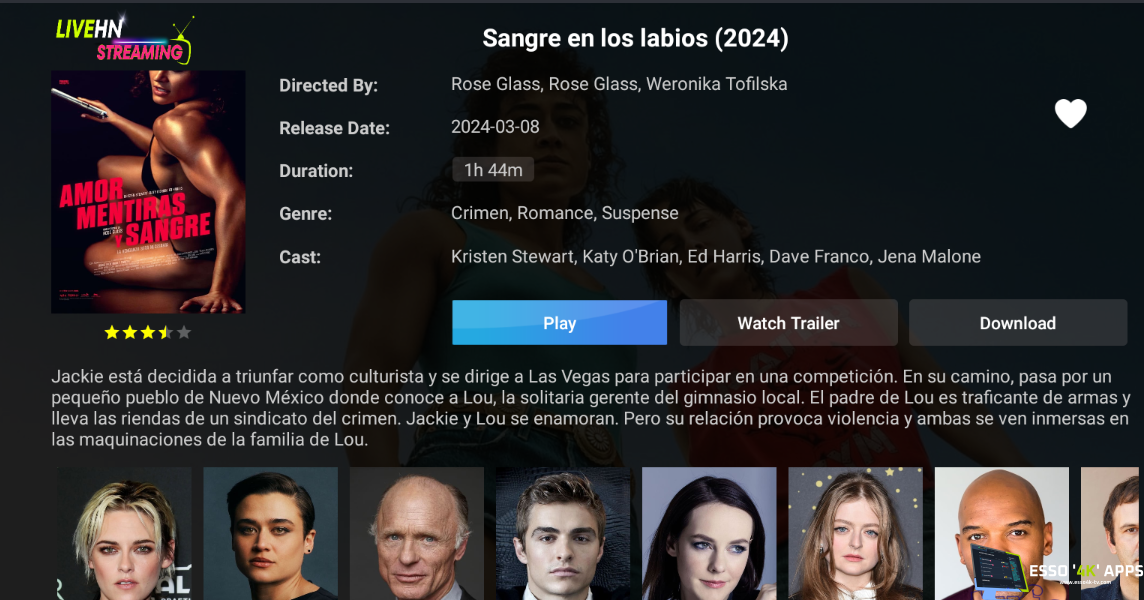The width and height of the screenshot is (1144, 600).
Task: Download the movie using the Download button
Action: (1018, 323)
